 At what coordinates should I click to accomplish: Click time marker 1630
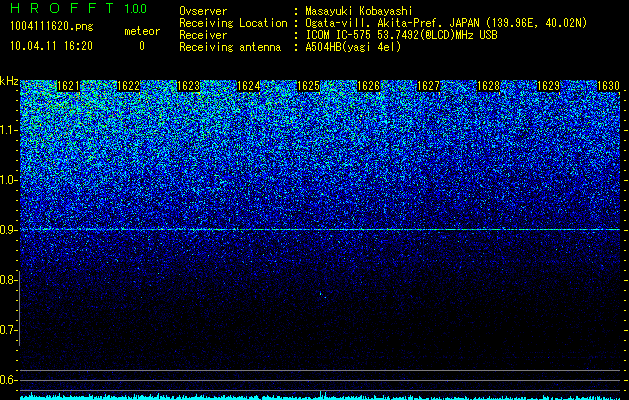coord(609,86)
